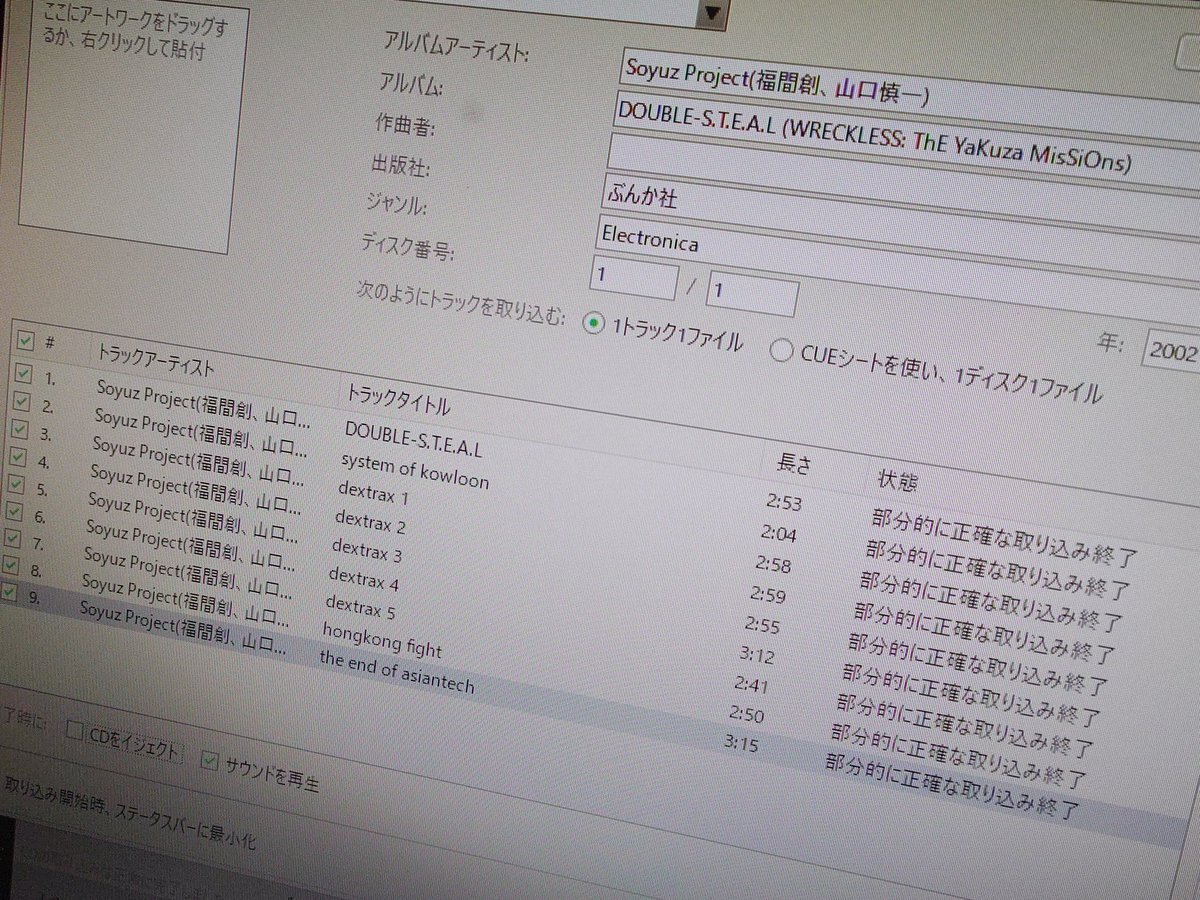Select track title the end of asiantech
The width and height of the screenshot is (1200, 900).
click(x=397, y=671)
